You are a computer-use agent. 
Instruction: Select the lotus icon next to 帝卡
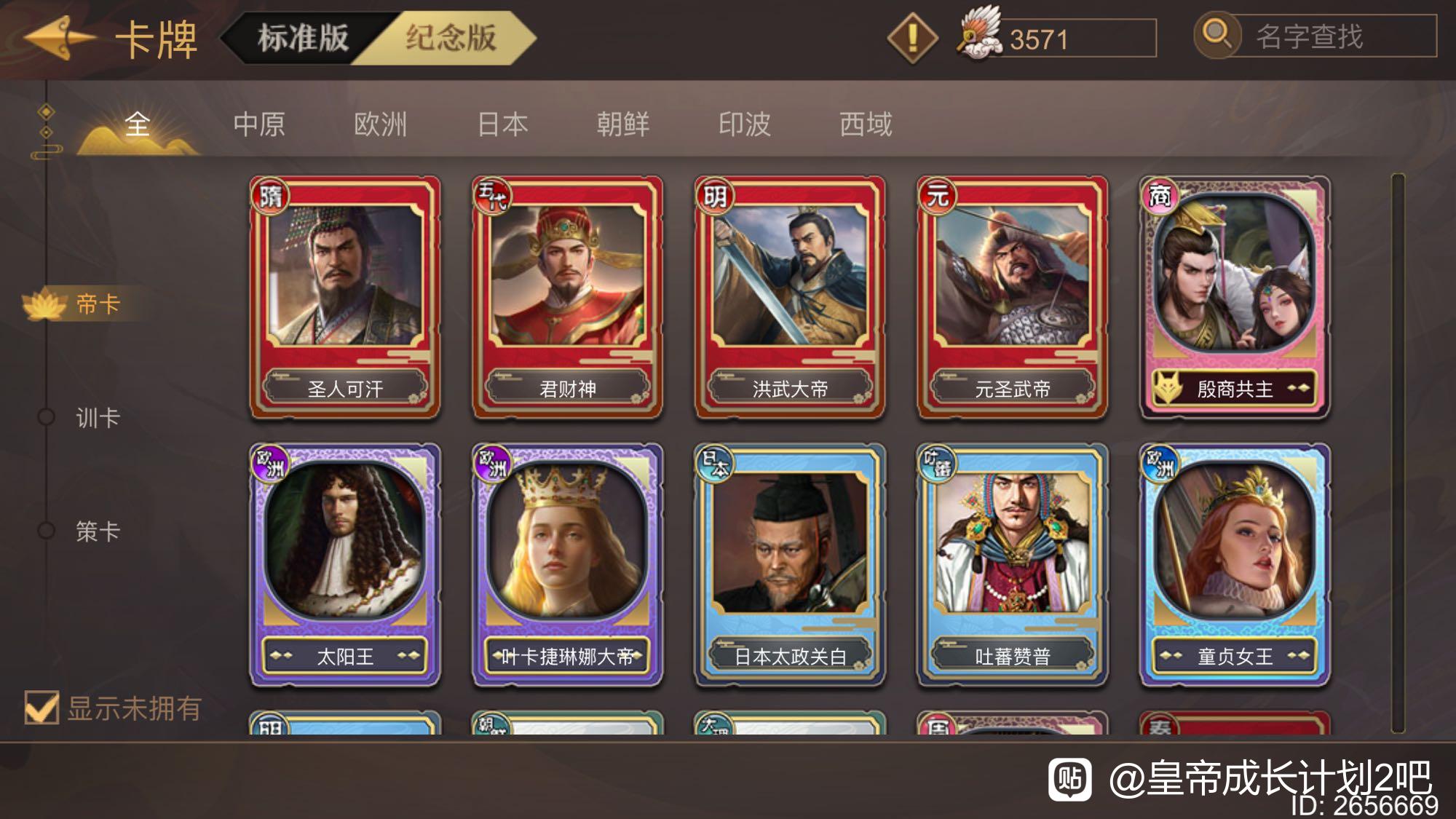click(46, 304)
